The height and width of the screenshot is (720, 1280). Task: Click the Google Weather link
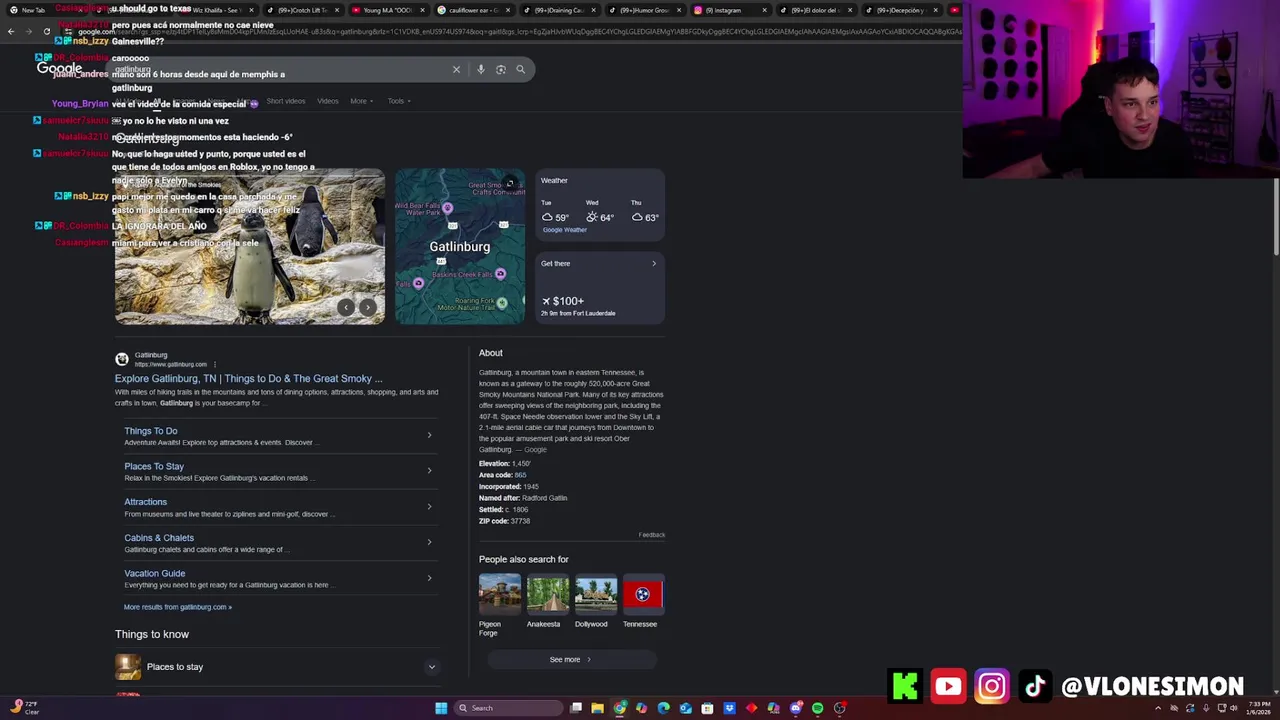pyautogui.click(x=565, y=230)
